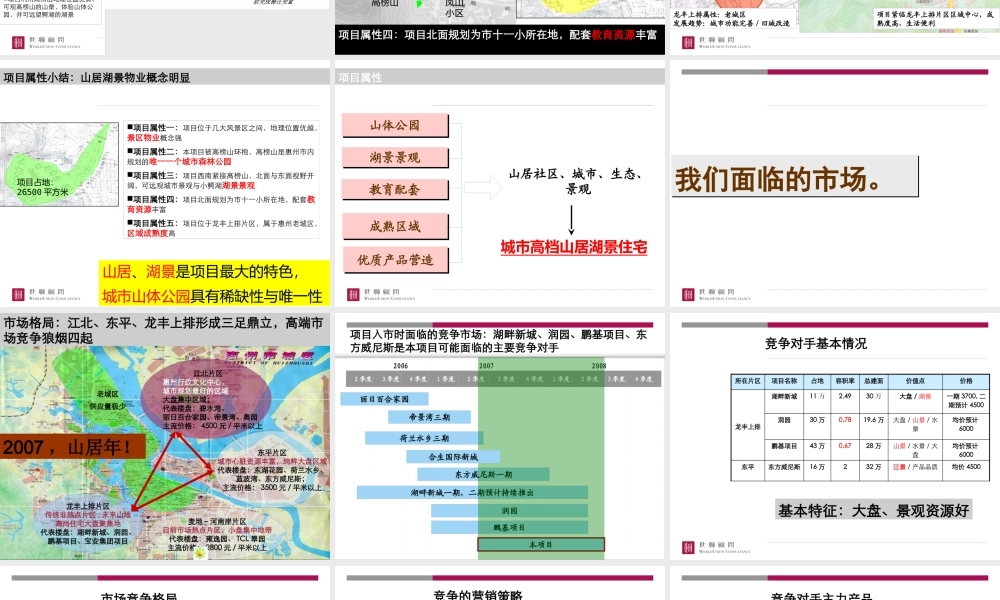Click the yellow box starting 山居、湖景是项目最大的特色
1000x600 pixels.
(x=214, y=283)
